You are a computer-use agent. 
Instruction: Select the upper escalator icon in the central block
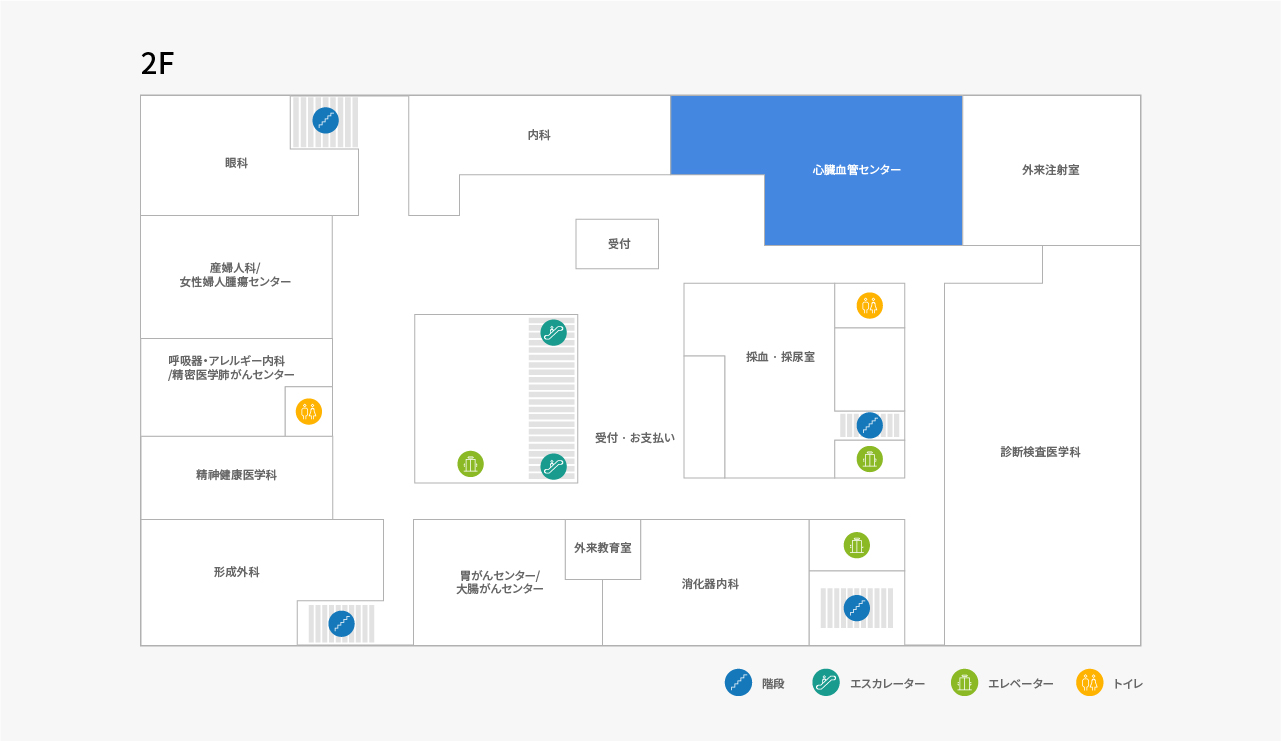tap(554, 333)
